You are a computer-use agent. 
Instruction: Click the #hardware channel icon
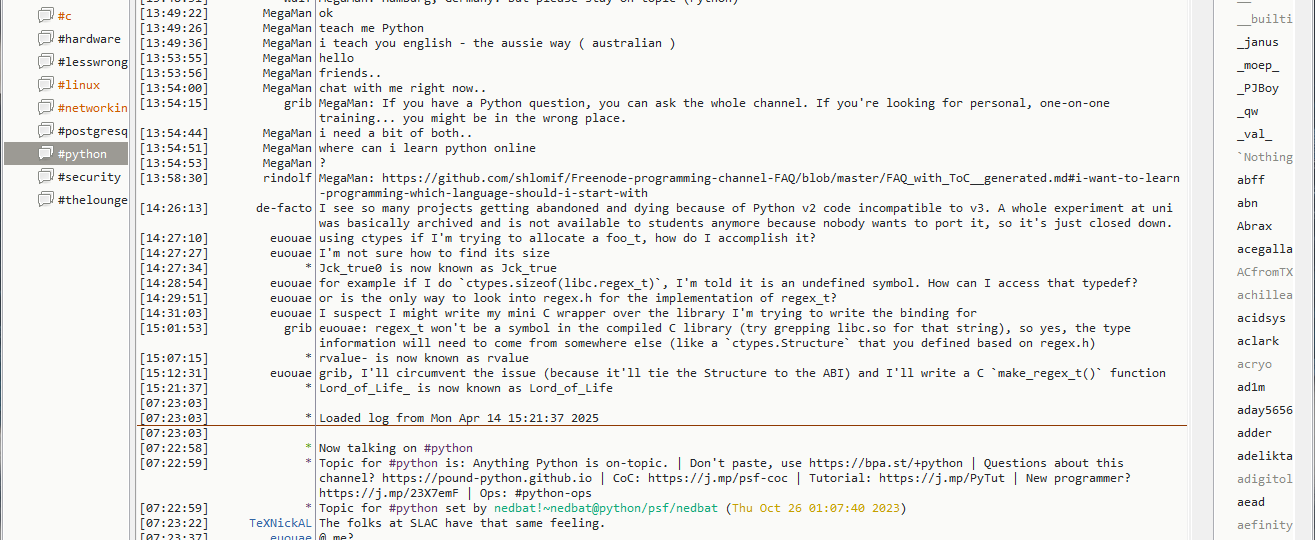tap(45, 39)
